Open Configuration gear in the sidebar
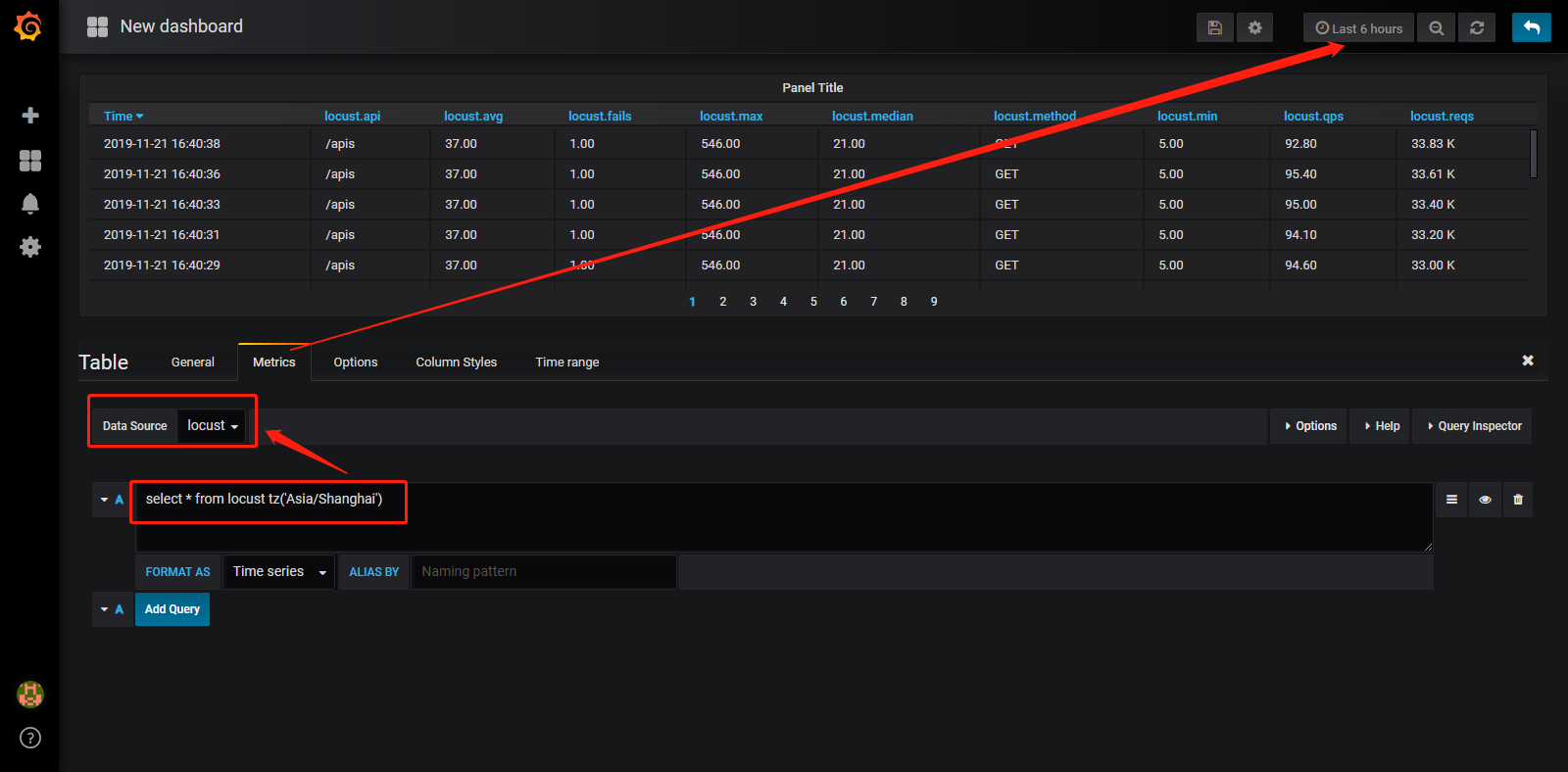The image size is (1568, 772). pyautogui.click(x=30, y=247)
